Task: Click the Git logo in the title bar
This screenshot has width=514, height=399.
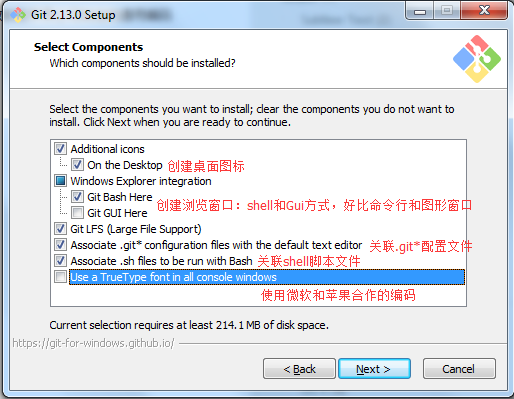Action: [18, 15]
